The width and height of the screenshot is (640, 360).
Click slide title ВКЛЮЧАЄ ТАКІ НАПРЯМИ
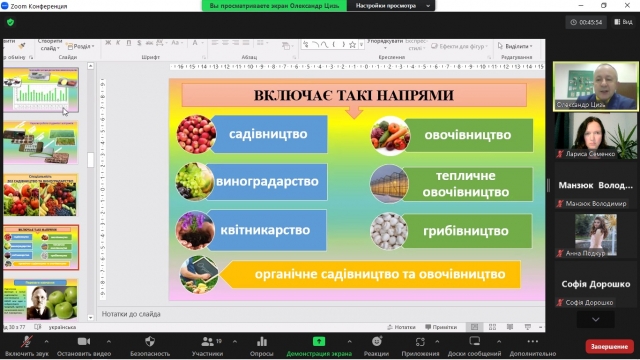coord(354,95)
